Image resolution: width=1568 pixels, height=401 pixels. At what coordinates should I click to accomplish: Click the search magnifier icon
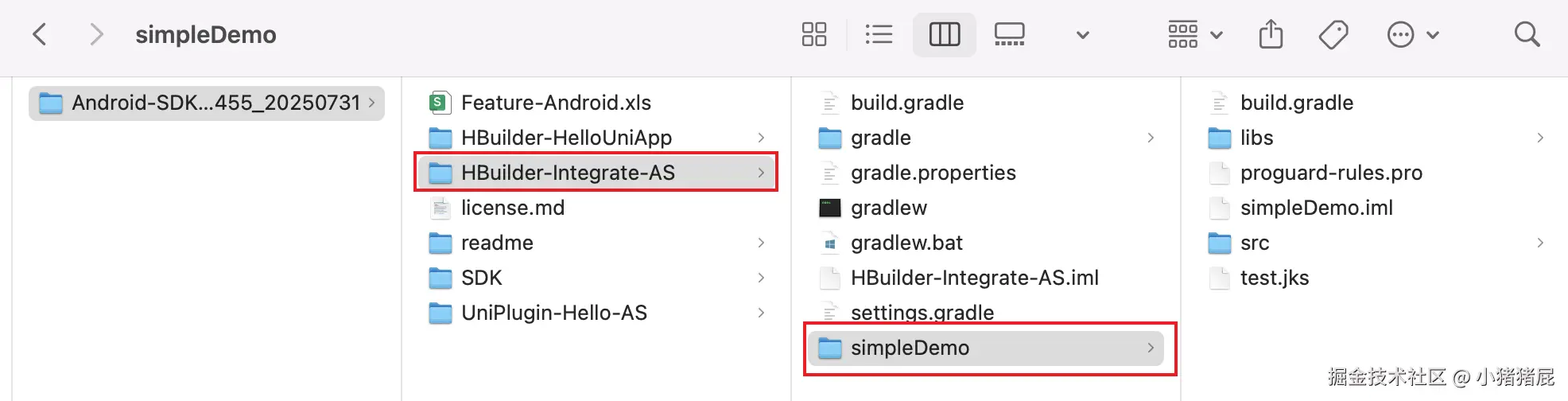pos(1527,34)
